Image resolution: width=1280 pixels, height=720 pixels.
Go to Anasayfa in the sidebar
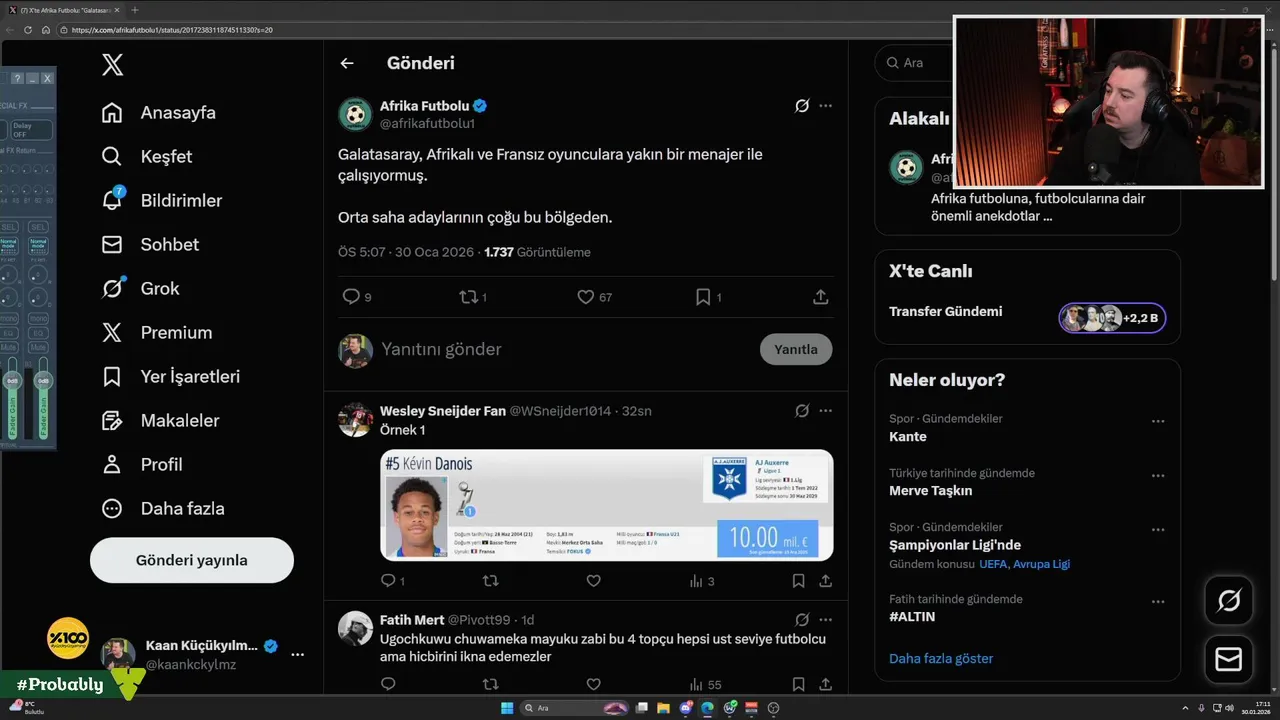click(x=159, y=112)
